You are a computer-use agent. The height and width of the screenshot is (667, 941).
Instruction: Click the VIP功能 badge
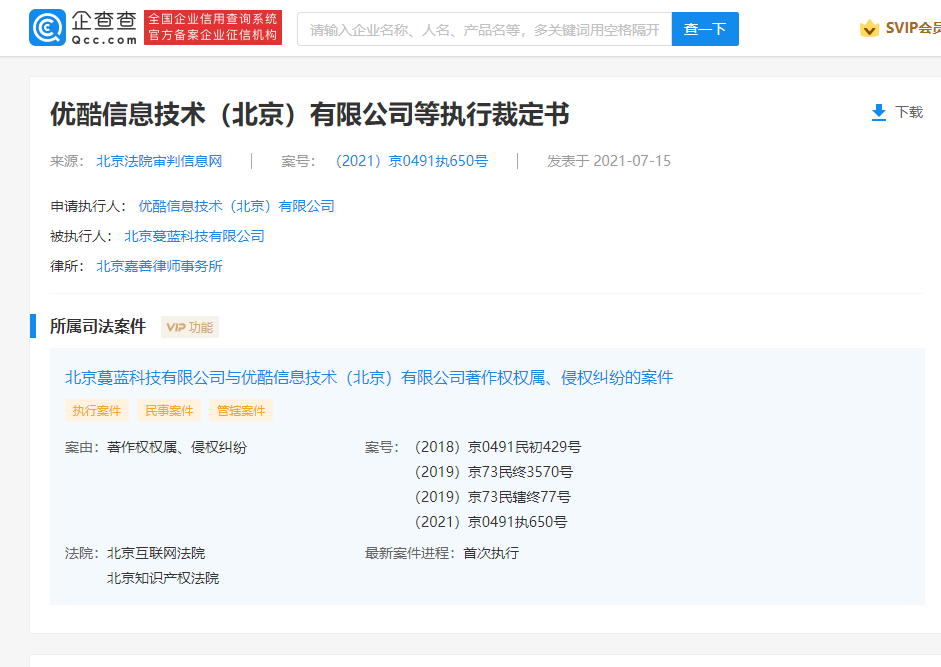[x=189, y=327]
